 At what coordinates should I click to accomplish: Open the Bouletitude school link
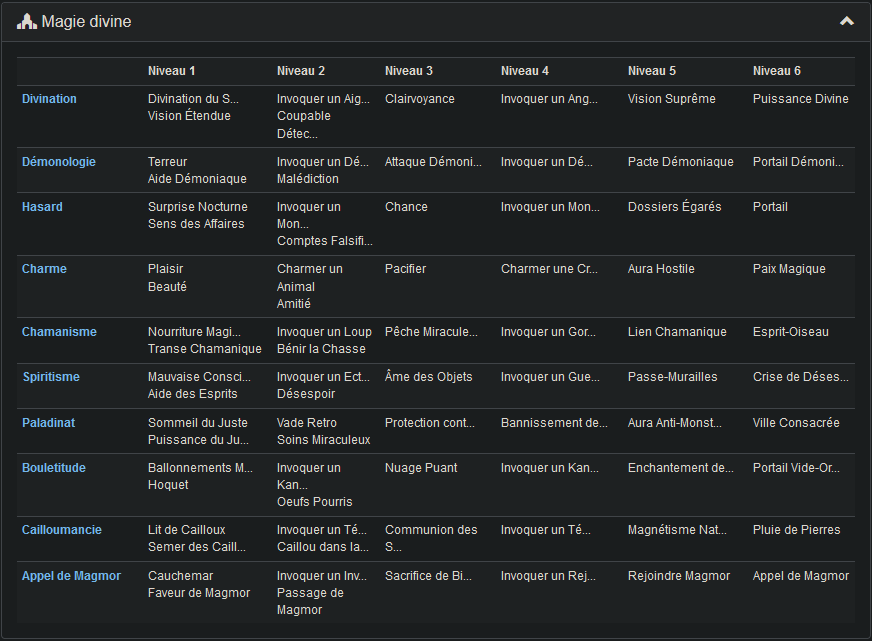point(54,468)
